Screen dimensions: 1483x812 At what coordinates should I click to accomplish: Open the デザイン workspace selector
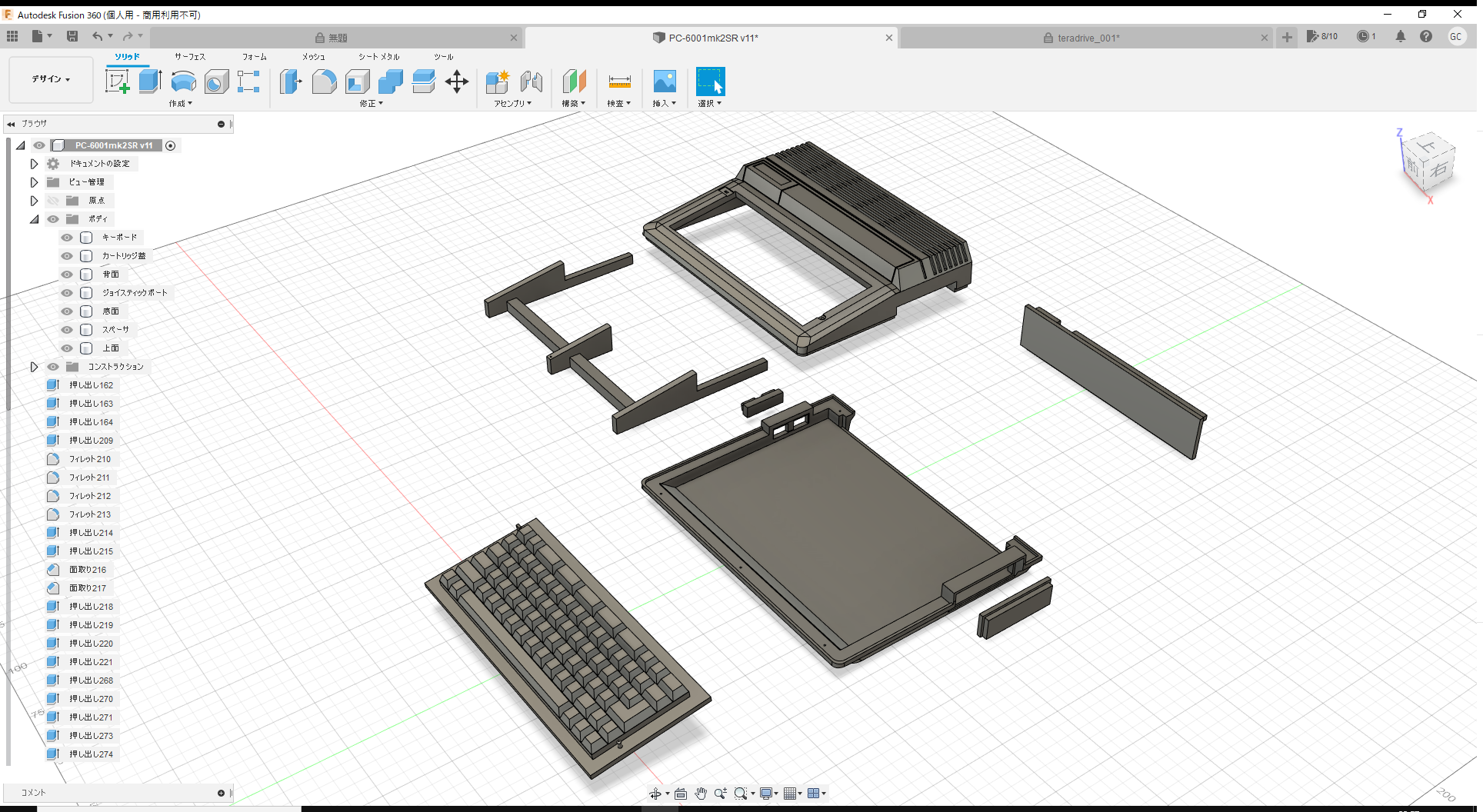click(x=50, y=79)
